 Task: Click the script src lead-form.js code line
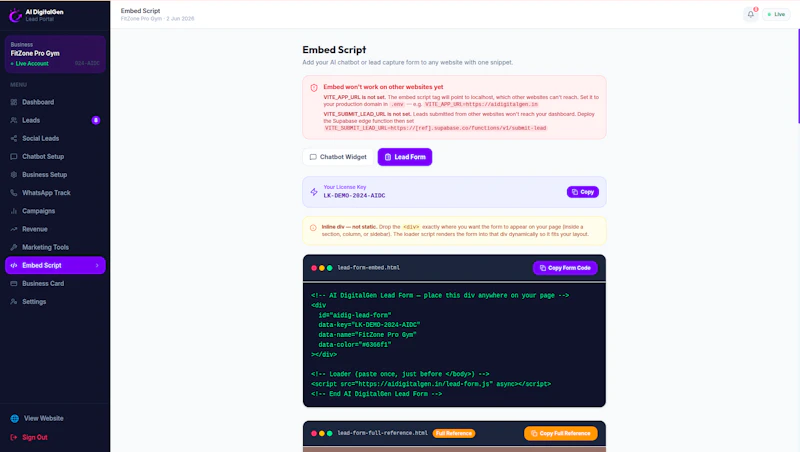point(431,384)
